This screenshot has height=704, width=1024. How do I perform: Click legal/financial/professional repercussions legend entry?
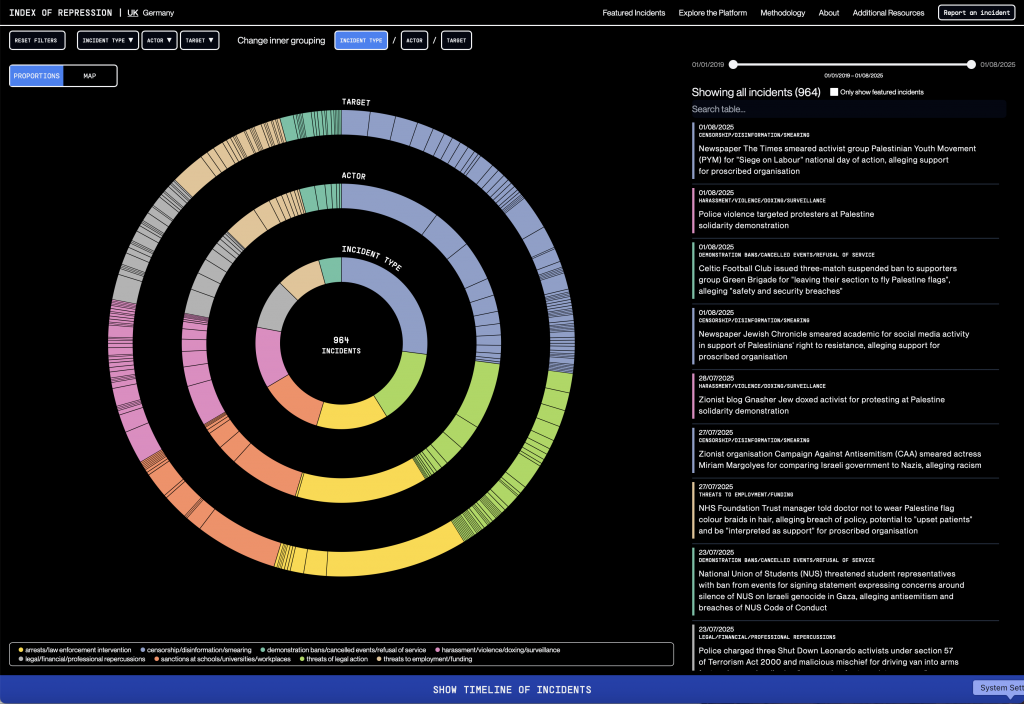[82, 659]
